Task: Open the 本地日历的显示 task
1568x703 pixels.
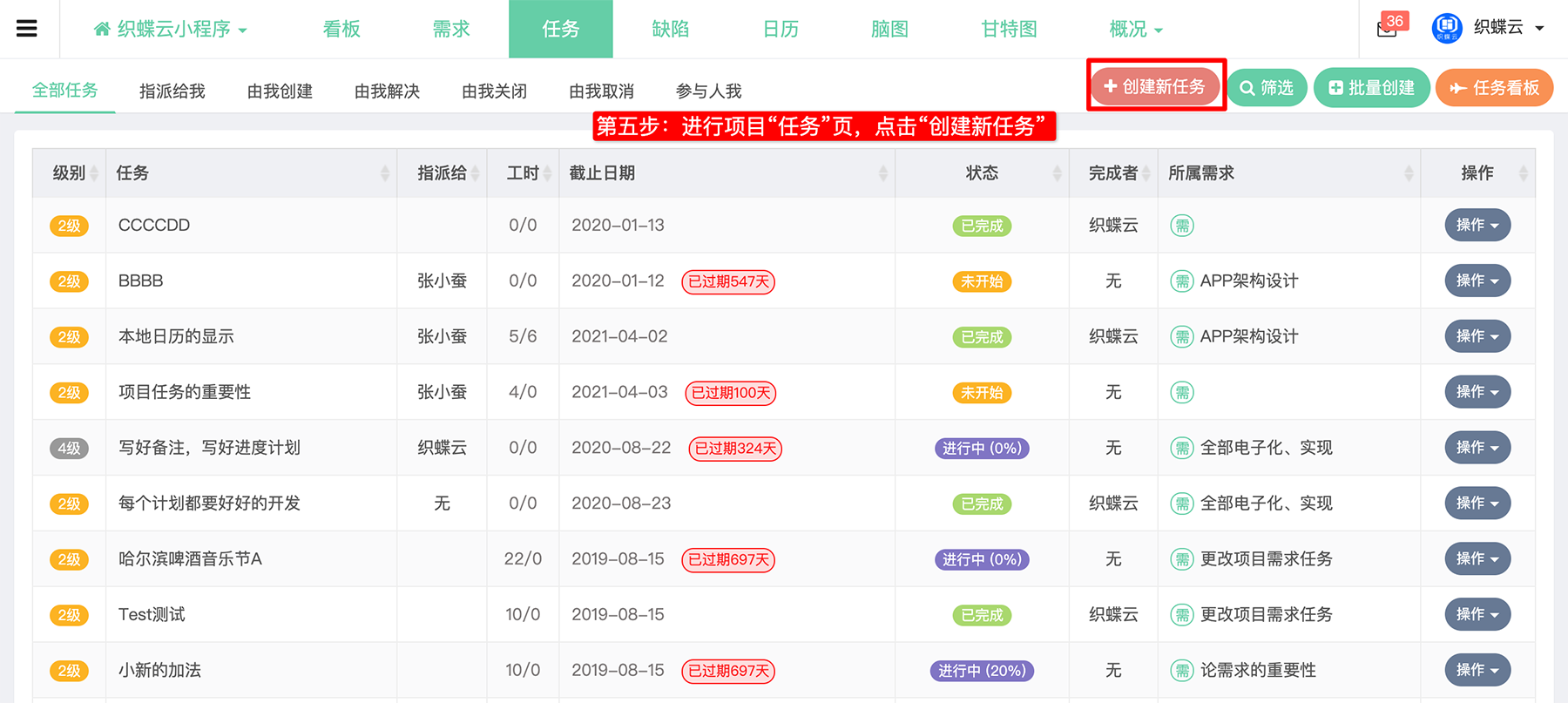Action: point(177,337)
